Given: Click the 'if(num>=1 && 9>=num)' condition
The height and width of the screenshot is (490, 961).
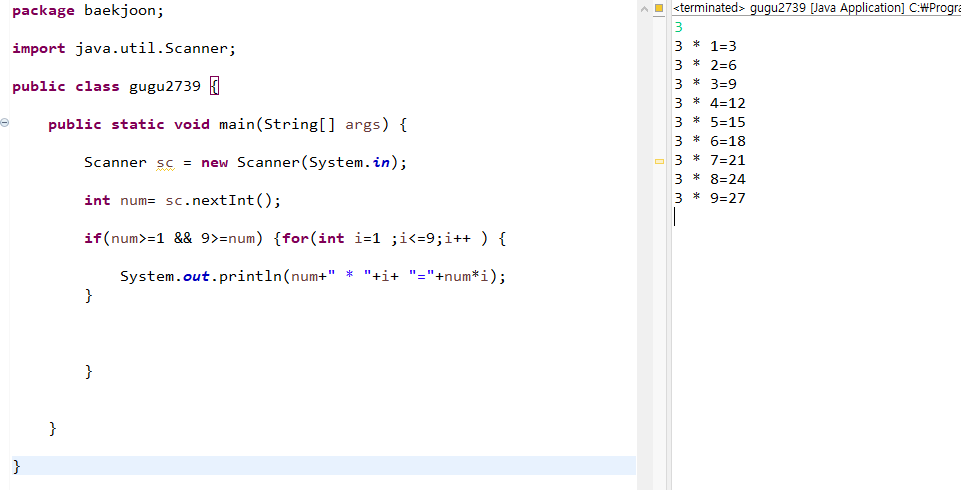Looking at the screenshot, I should point(173,238).
